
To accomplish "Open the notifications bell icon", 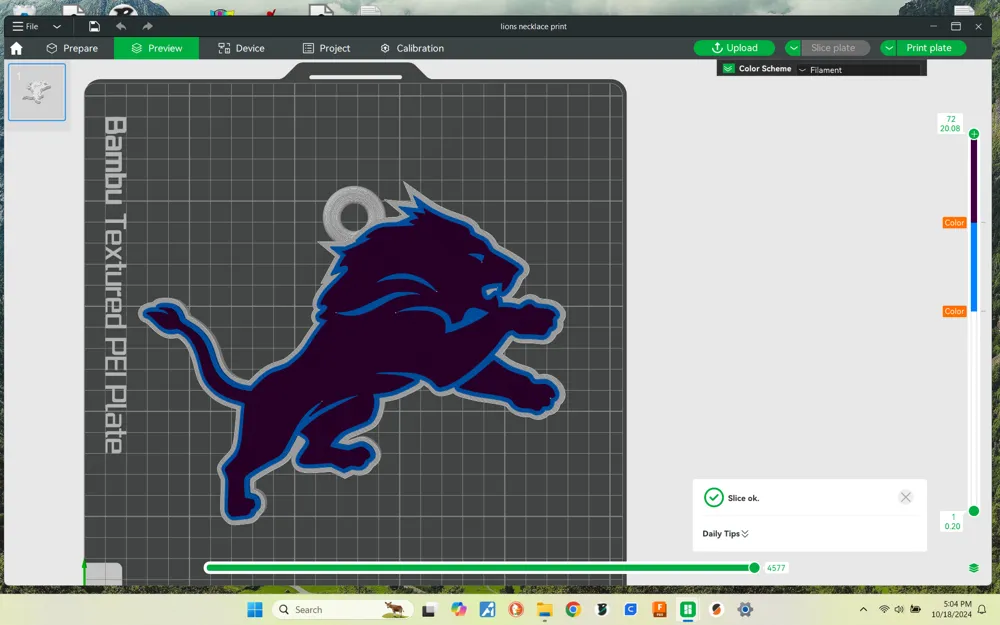I will point(982,610).
